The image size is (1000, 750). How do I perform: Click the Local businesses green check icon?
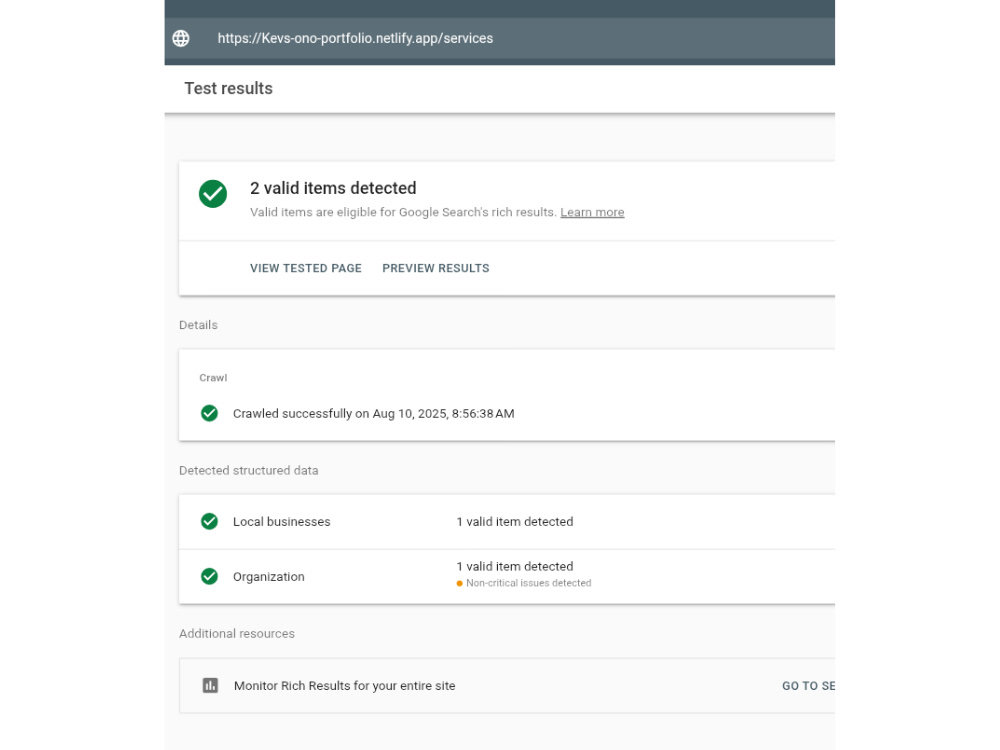coord(209,522)
